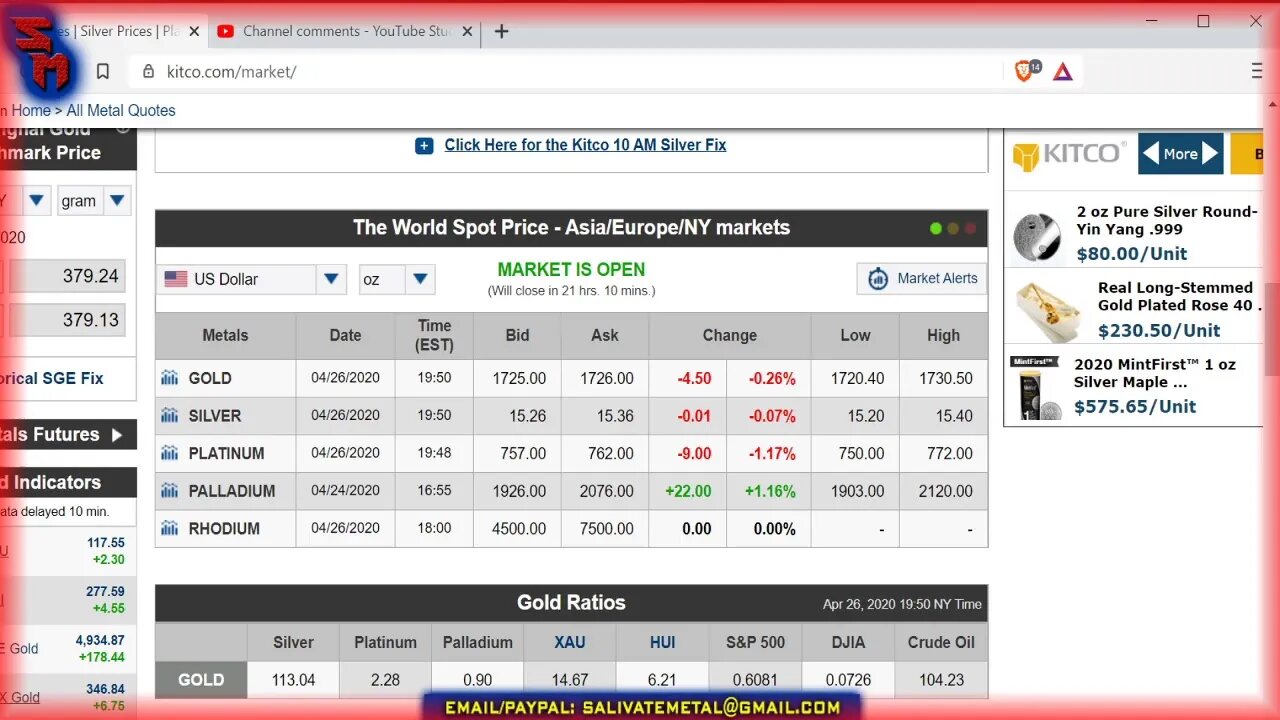Image resolution: width=1280 pixels, height=720 pixels.
Task: Click the Brave Shields lion icon
Action: tap(1024, 71)
